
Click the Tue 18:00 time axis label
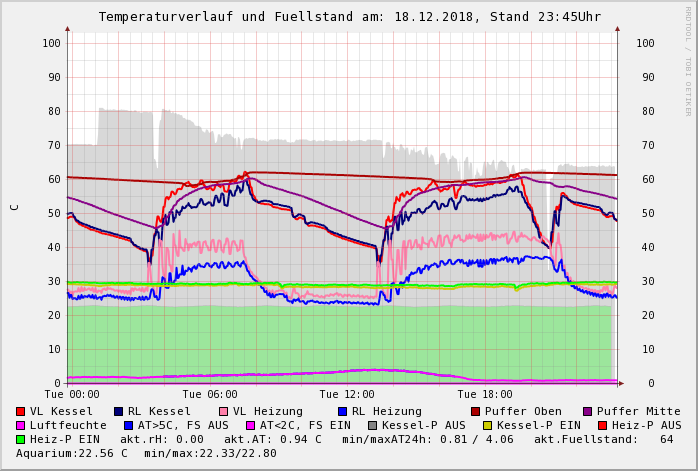(x=484, y=395)
